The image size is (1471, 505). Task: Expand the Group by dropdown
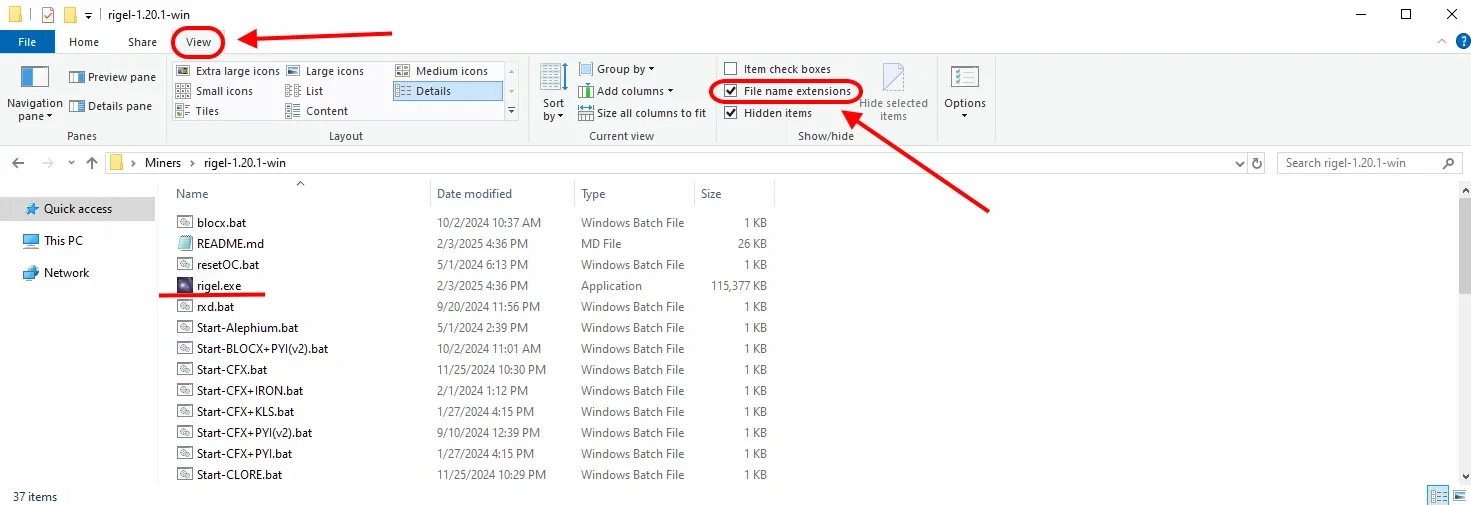point(625,69)
